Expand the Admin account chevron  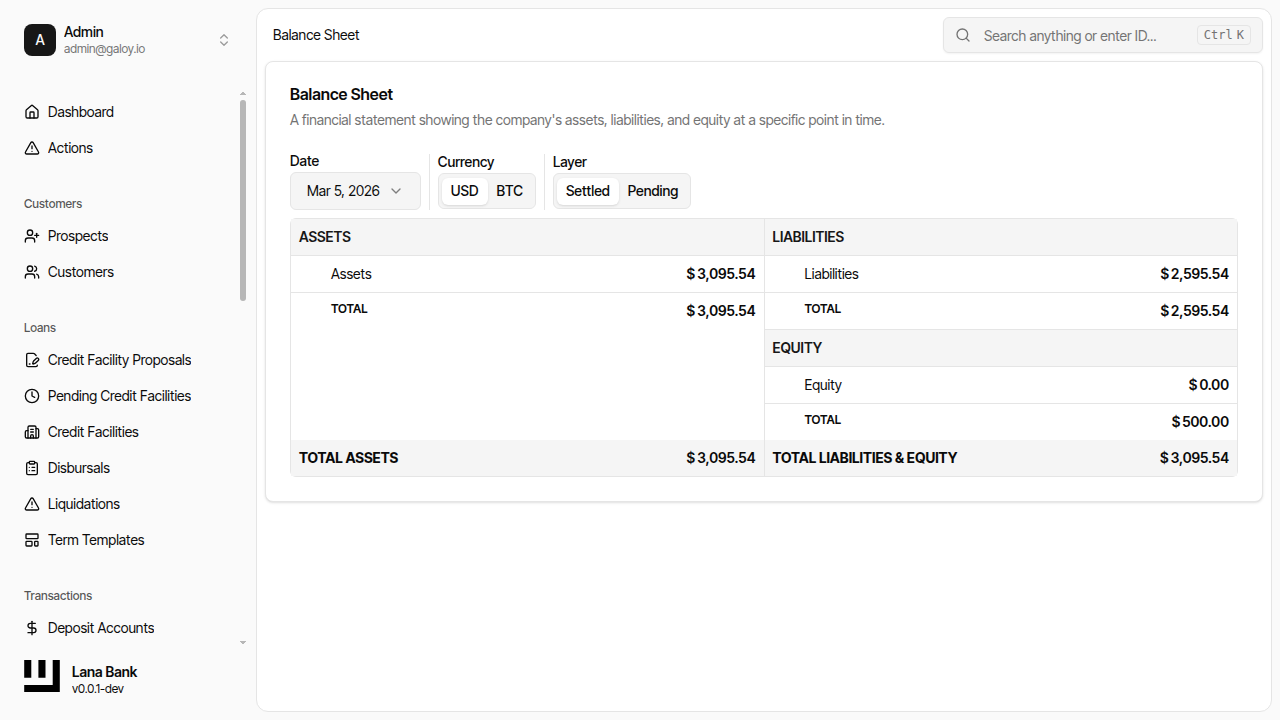tap(224, 40)
